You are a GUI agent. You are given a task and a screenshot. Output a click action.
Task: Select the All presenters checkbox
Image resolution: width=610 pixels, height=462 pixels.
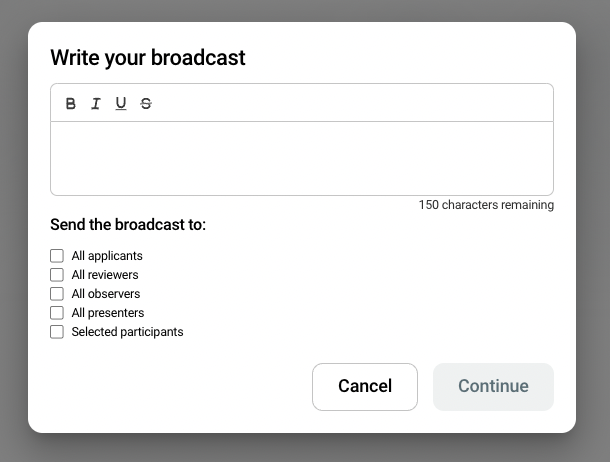click(x=57, y=313)
